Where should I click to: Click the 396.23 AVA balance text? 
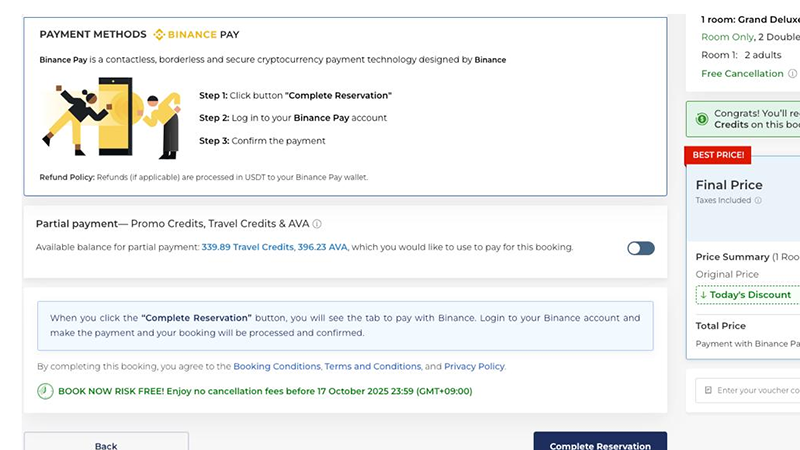point(322,247)
